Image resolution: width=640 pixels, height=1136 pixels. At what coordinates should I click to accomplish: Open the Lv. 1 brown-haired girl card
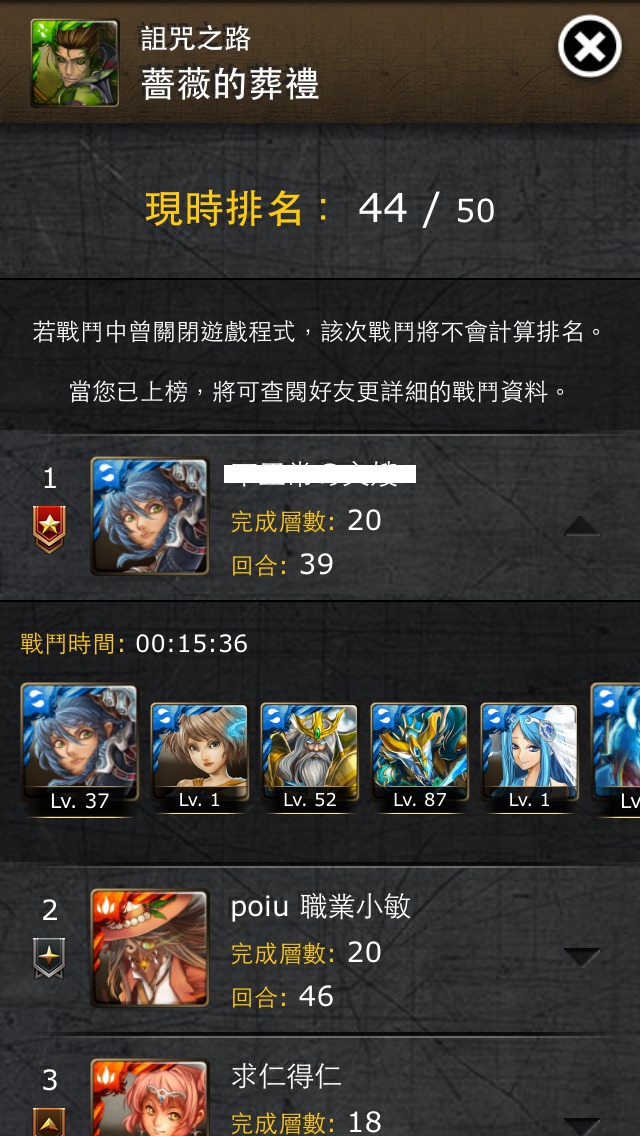[x=199, y=757]
